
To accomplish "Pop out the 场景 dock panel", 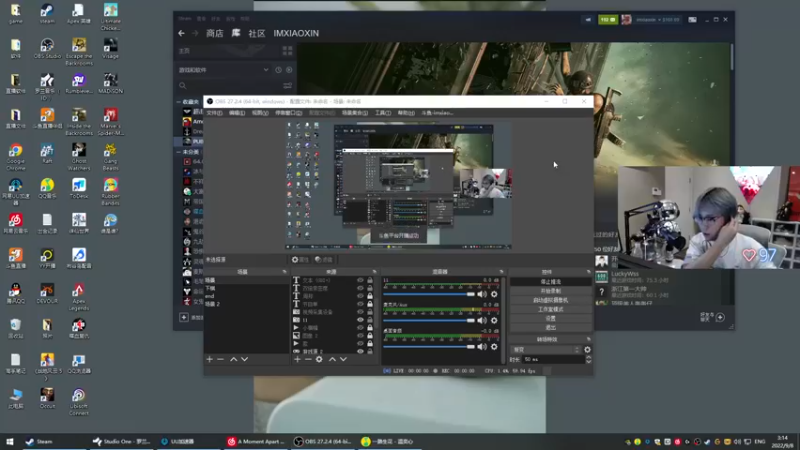I will pos(284,272).
